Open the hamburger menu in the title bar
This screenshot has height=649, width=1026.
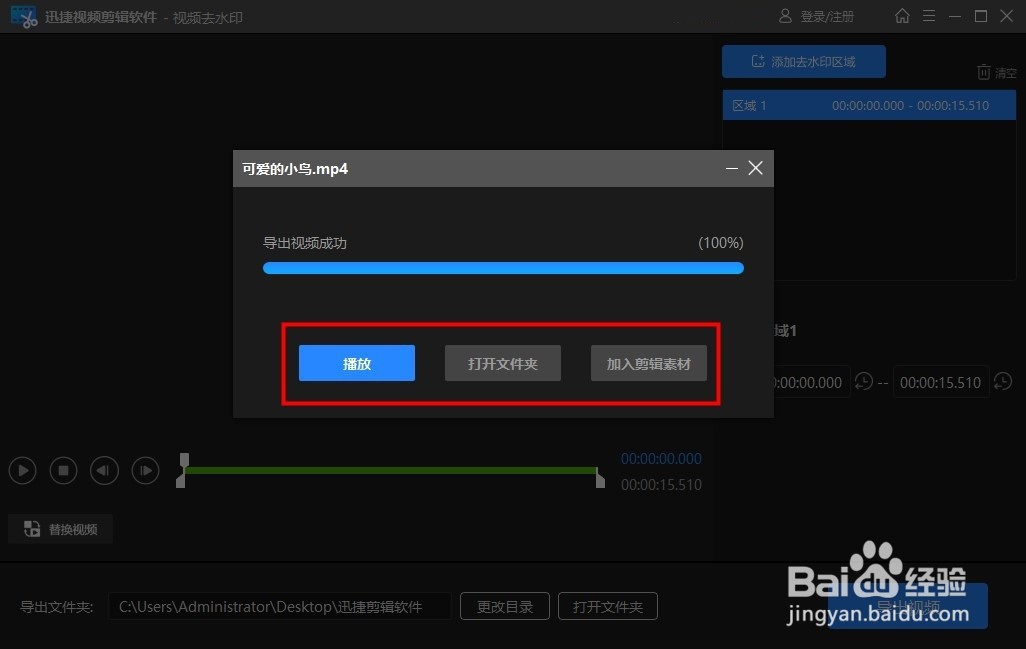pyautogui.click(x=929, y=16)
